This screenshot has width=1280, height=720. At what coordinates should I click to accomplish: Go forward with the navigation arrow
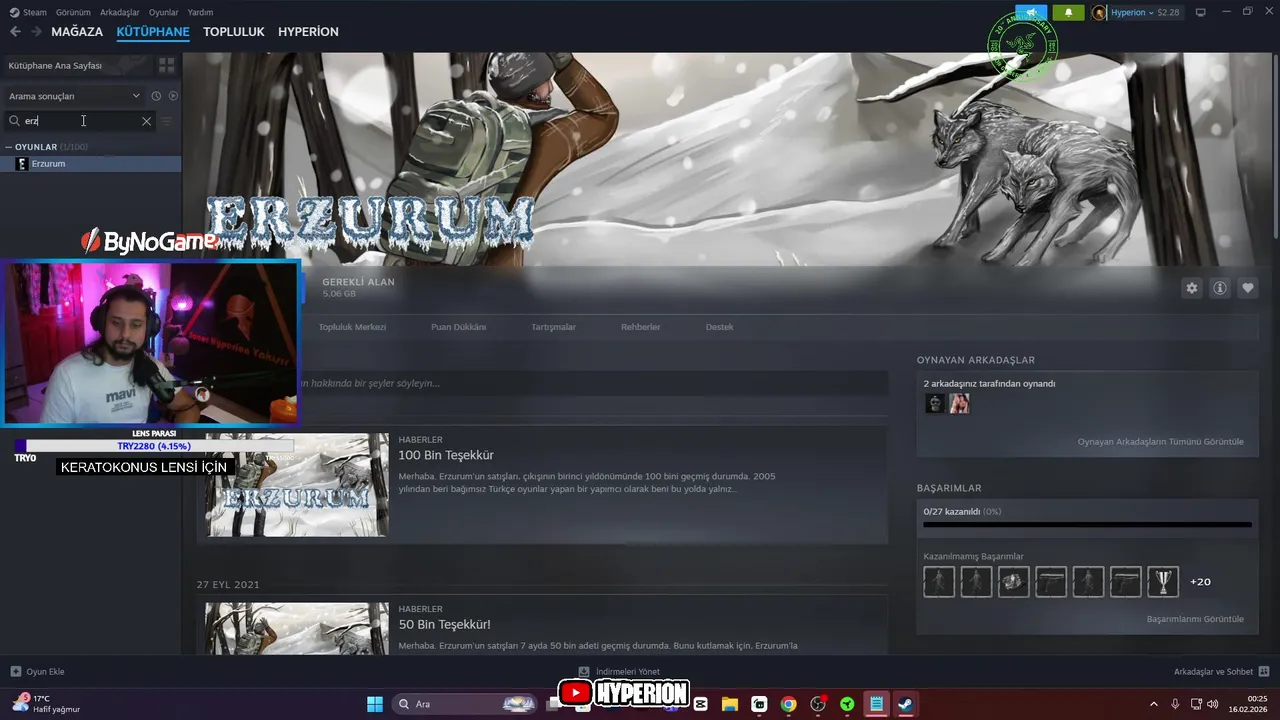[x=36, y=32]
